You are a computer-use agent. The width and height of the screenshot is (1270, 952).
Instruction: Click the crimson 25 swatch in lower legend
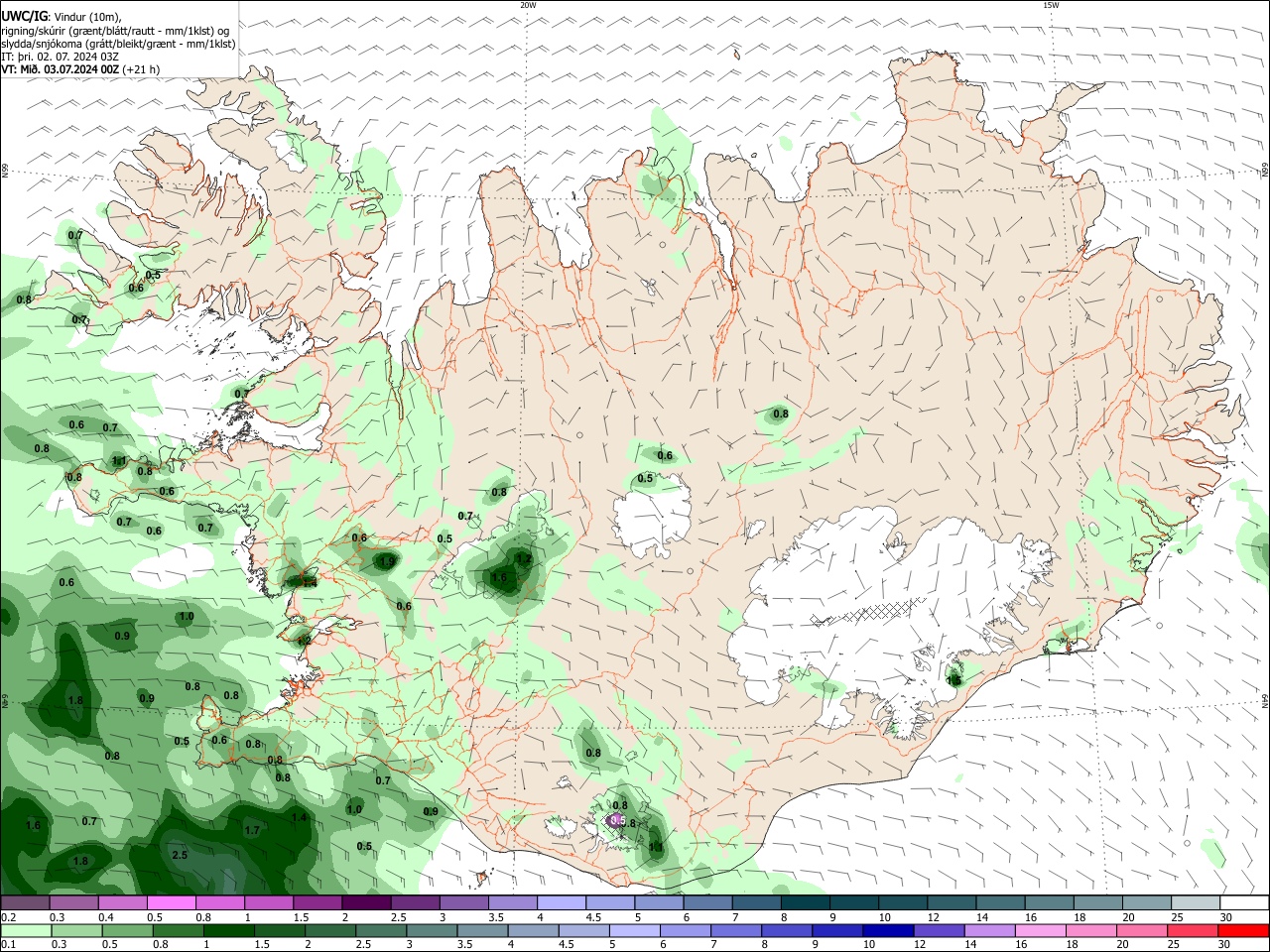[x=1195, y=931]
